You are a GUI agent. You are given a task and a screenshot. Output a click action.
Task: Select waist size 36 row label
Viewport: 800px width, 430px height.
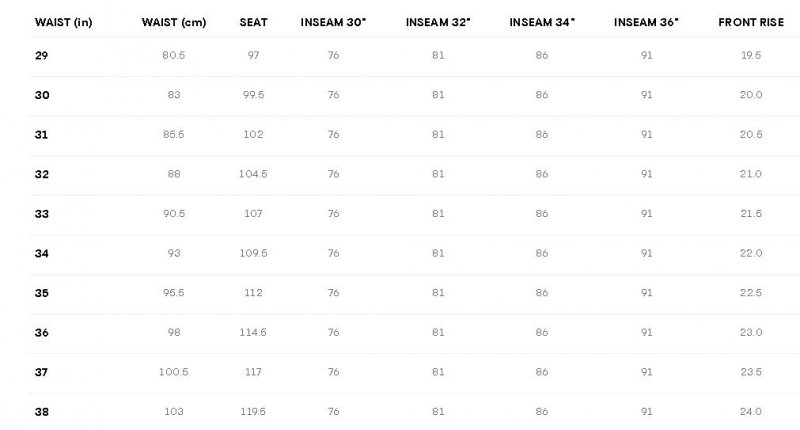coord(42,332)
